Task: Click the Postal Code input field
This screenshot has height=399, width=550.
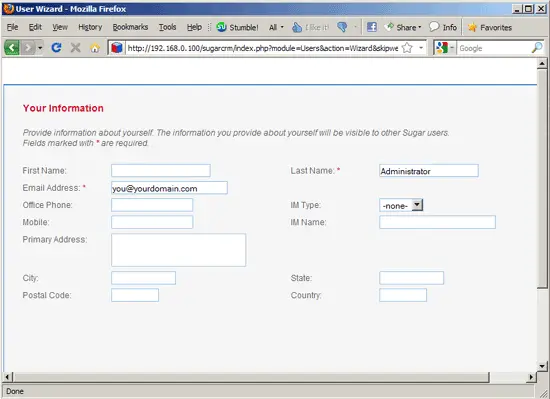Action: click(135, 295)
